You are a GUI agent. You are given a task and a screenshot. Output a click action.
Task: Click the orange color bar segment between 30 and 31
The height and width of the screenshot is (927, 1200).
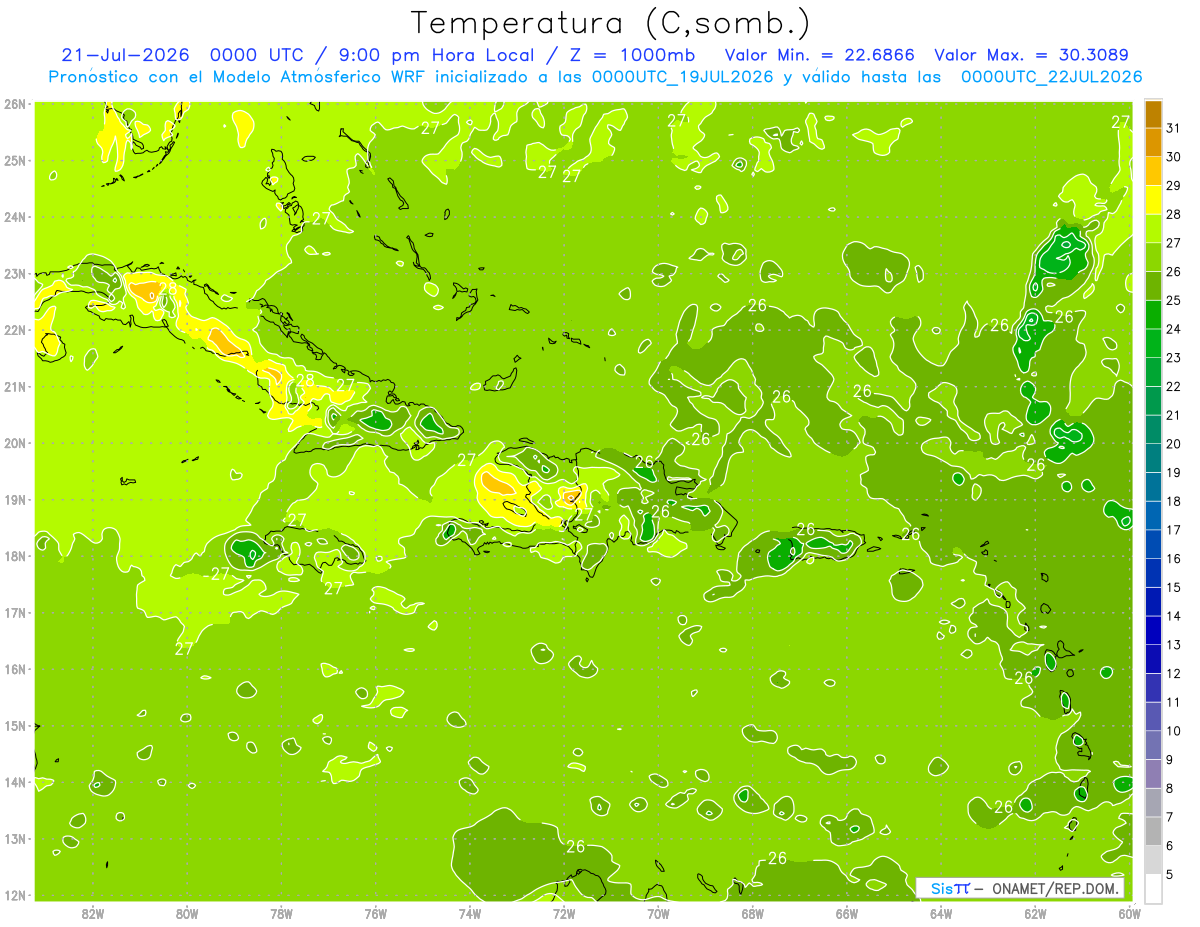click(1153, 143)
